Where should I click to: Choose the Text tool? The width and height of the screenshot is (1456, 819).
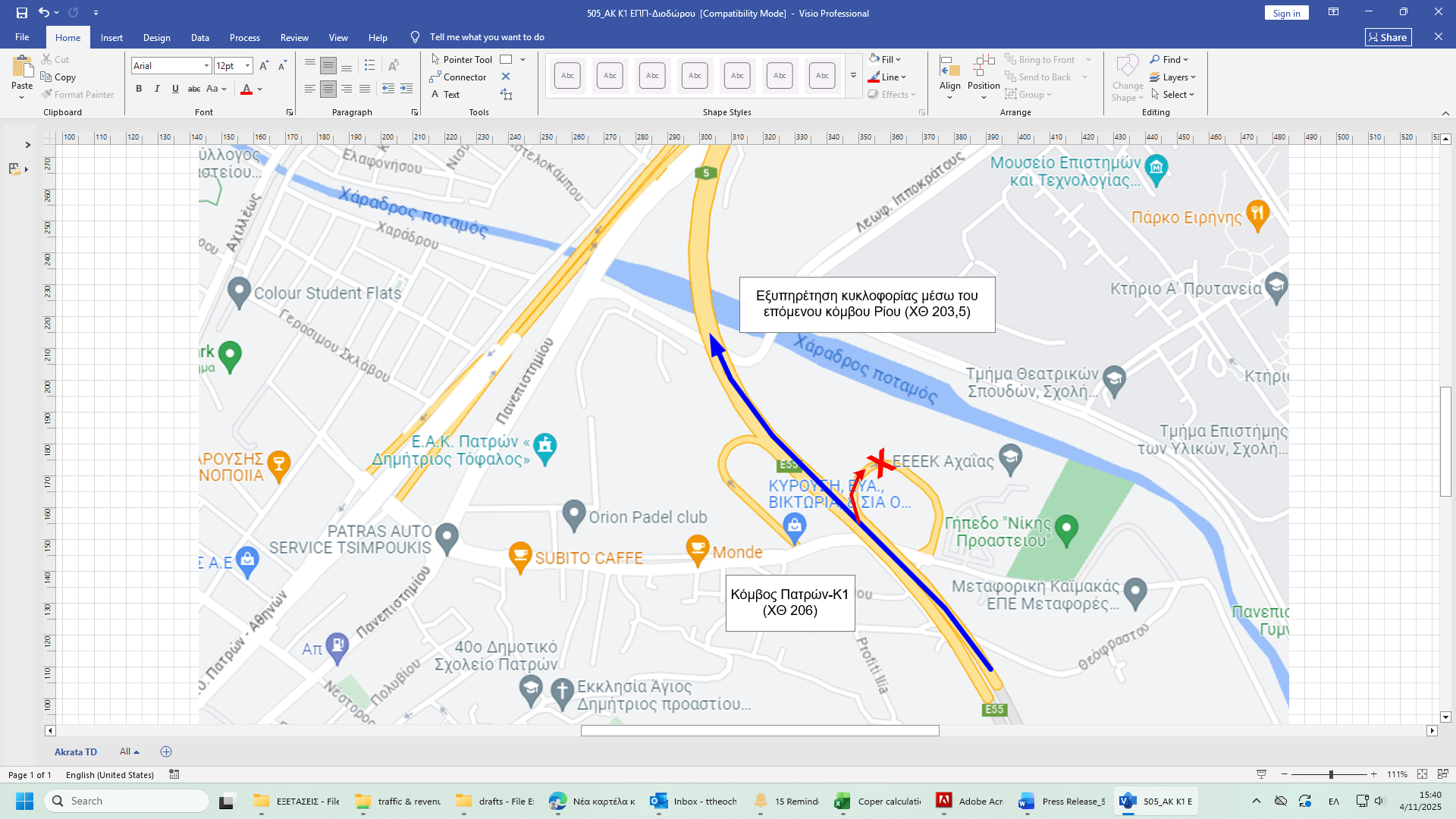point(446,94)
